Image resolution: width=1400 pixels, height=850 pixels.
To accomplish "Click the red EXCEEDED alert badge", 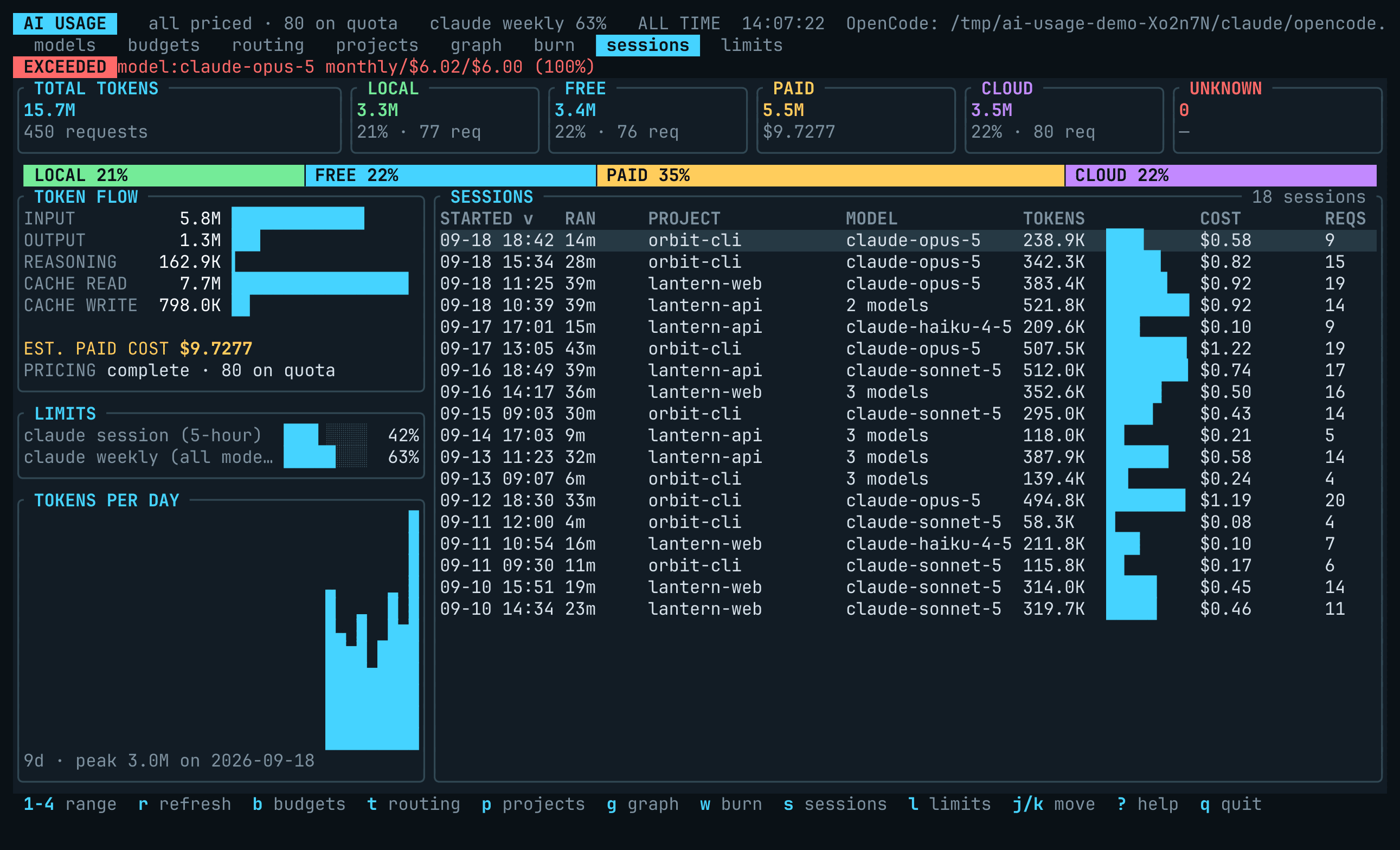I will [65, 67].
